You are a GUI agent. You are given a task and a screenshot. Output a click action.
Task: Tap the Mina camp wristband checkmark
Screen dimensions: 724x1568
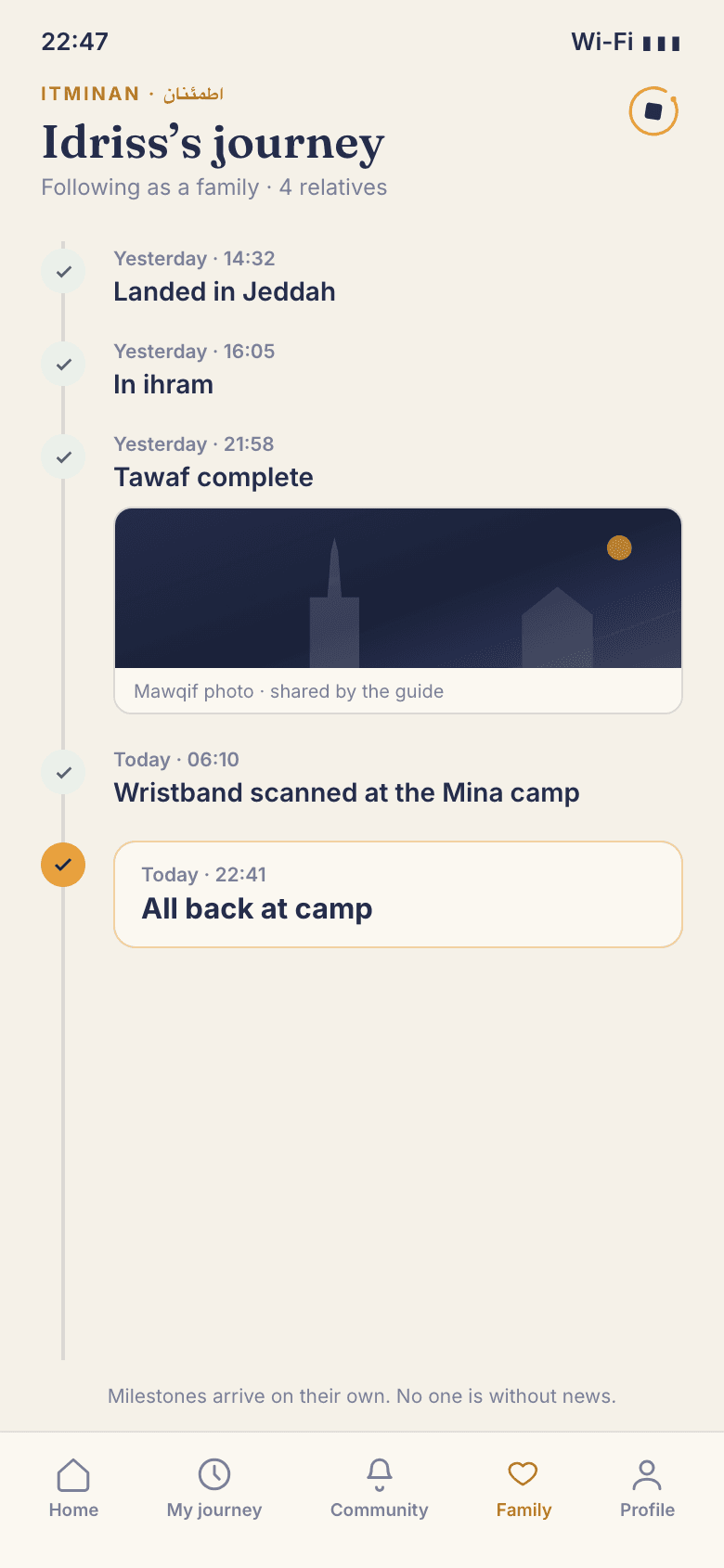coord(63,773)
